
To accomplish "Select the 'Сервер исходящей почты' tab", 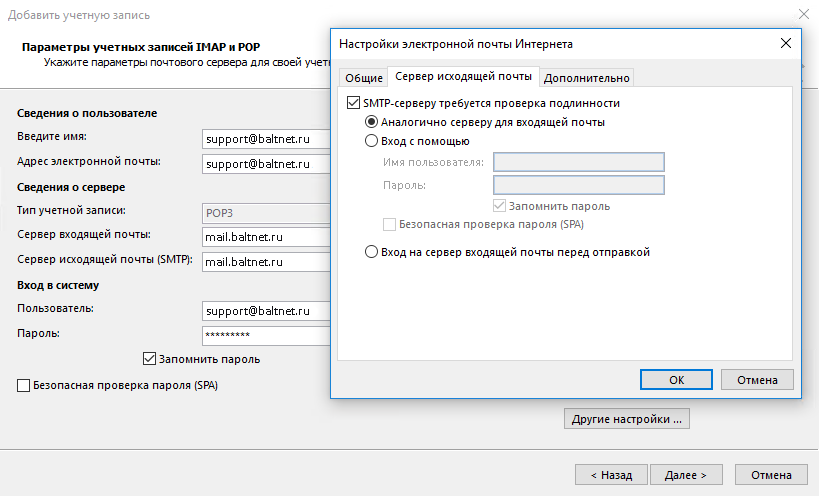I will (x=463, y=77).
